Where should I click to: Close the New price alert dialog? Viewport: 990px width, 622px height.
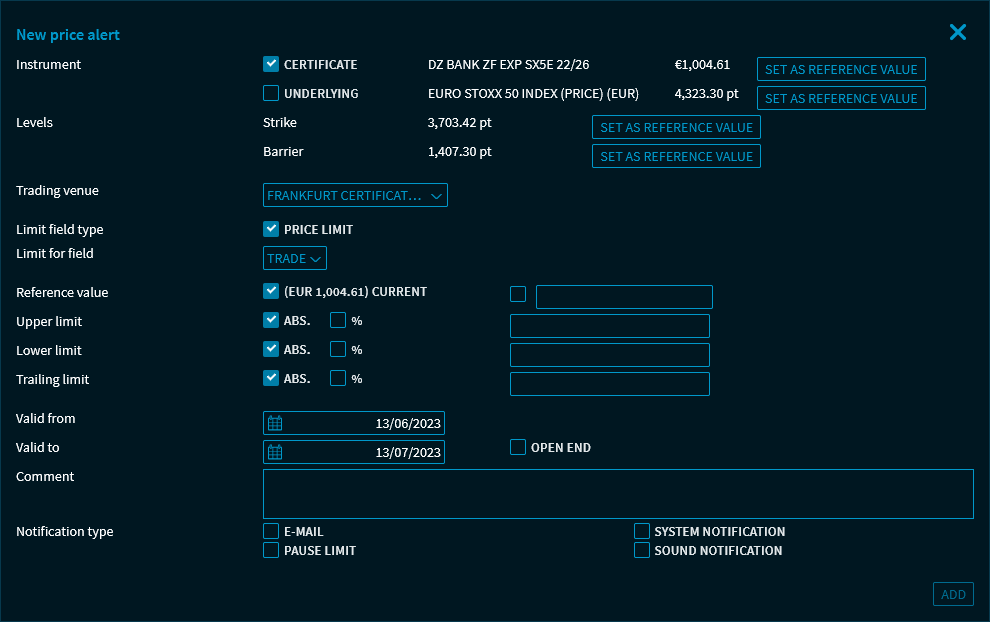point(957,33)
